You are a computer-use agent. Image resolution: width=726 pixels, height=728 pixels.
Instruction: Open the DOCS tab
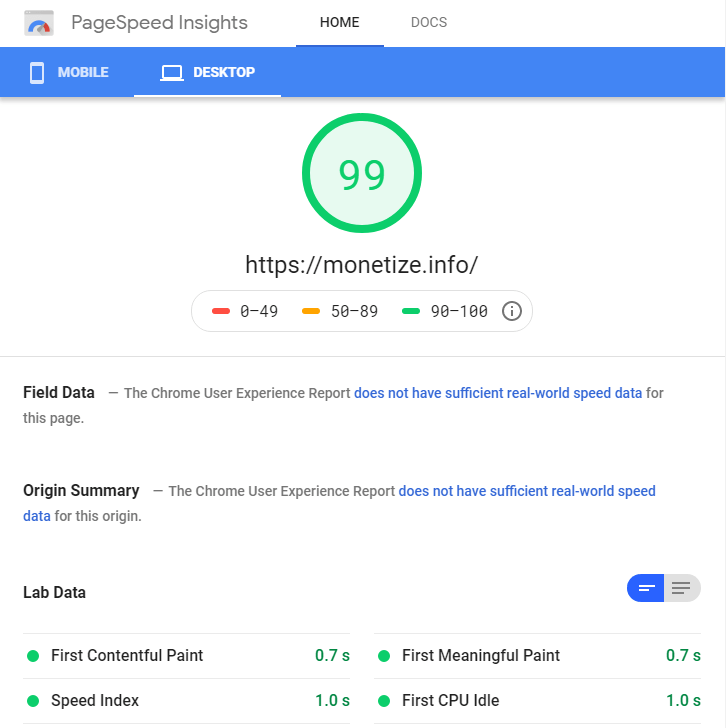[429, 23]
